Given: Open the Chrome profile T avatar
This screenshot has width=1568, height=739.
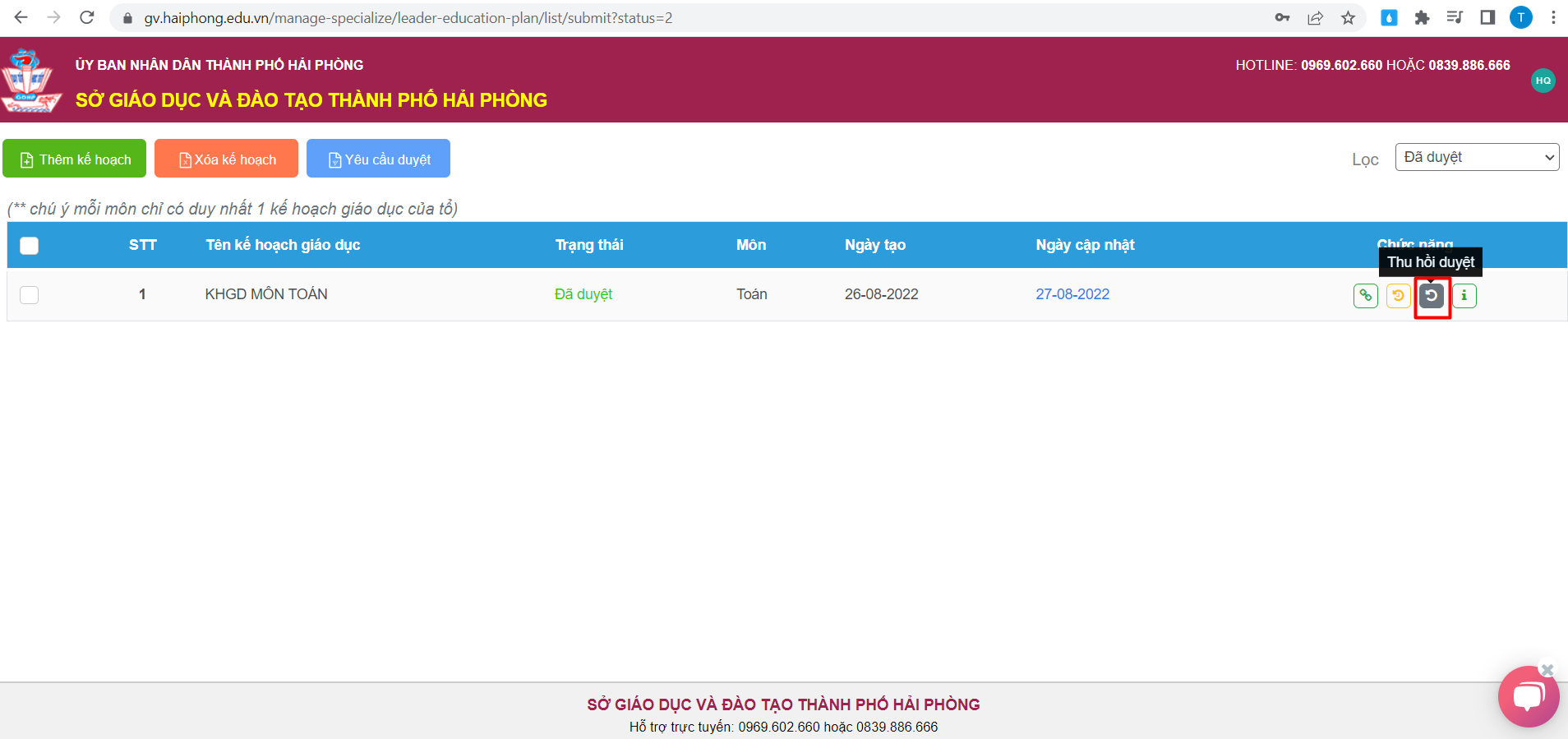Looking at the screenshot, I should coord(1521,17).
